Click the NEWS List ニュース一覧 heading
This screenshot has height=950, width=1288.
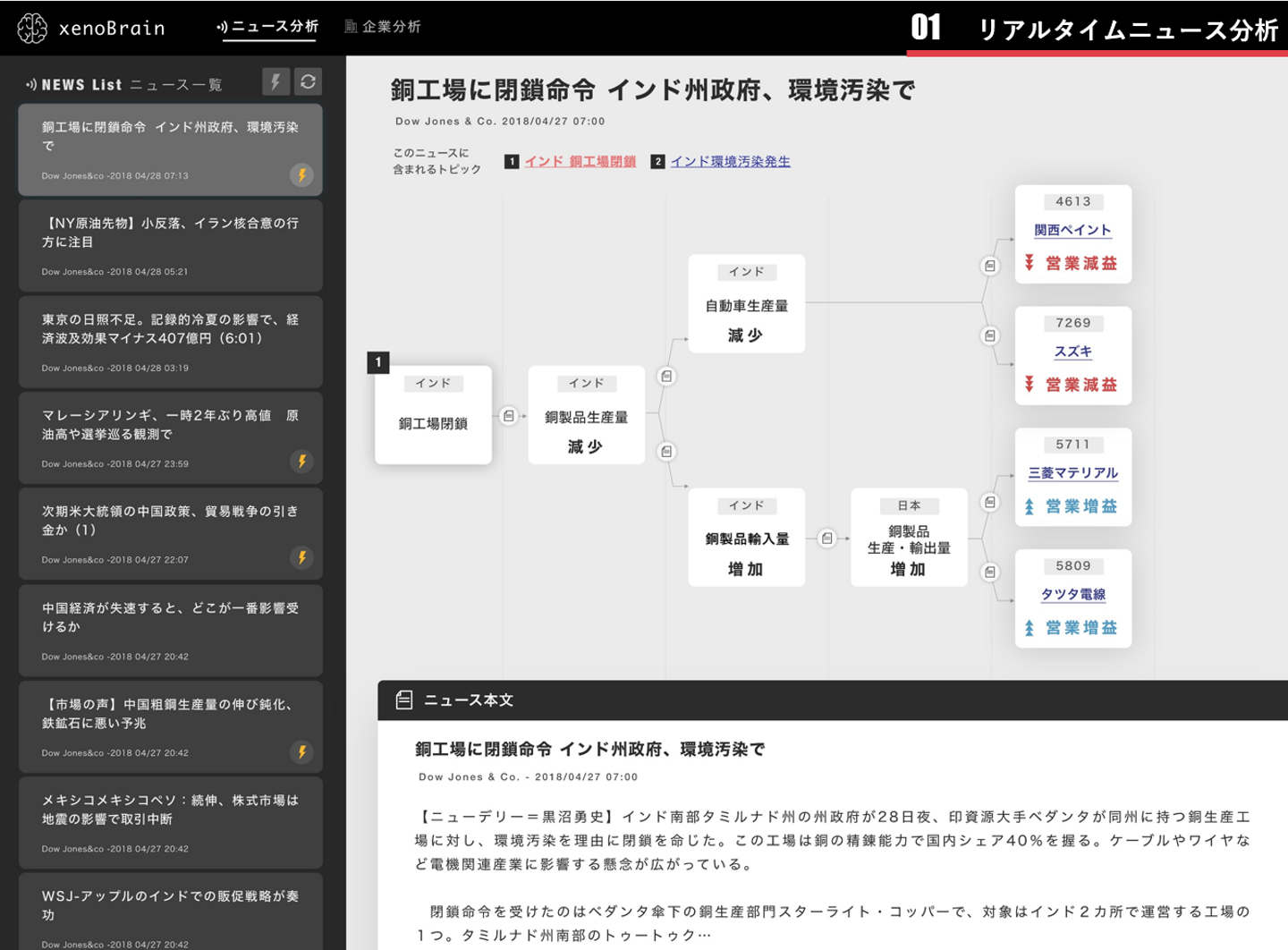pyautogui.click(x=123, y=85)
